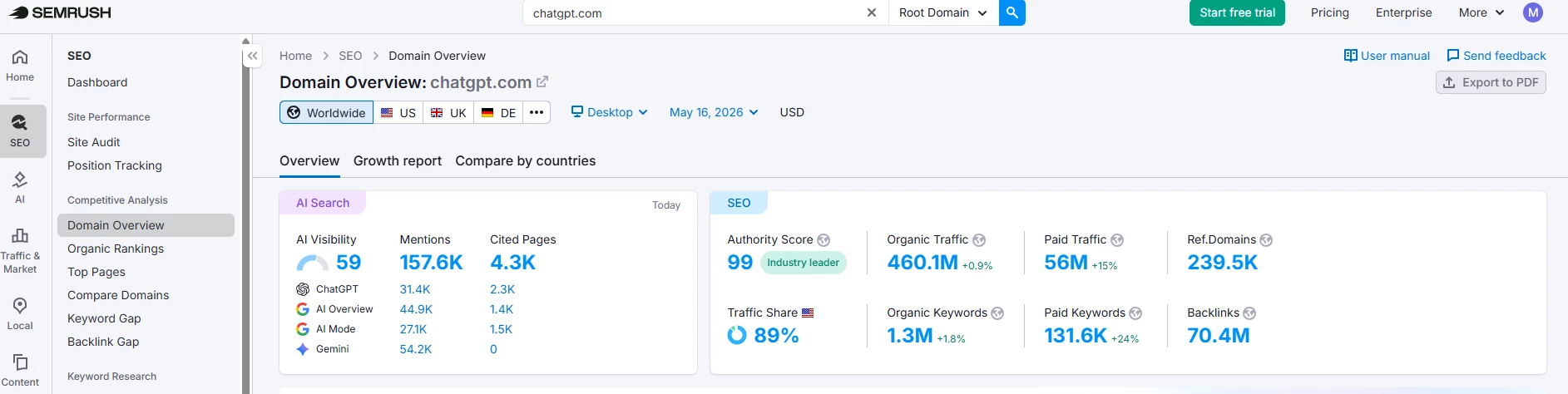Screen dimensions: 1568x394
Task: Switch to Compare by countries tab
Action: (526, 160)
